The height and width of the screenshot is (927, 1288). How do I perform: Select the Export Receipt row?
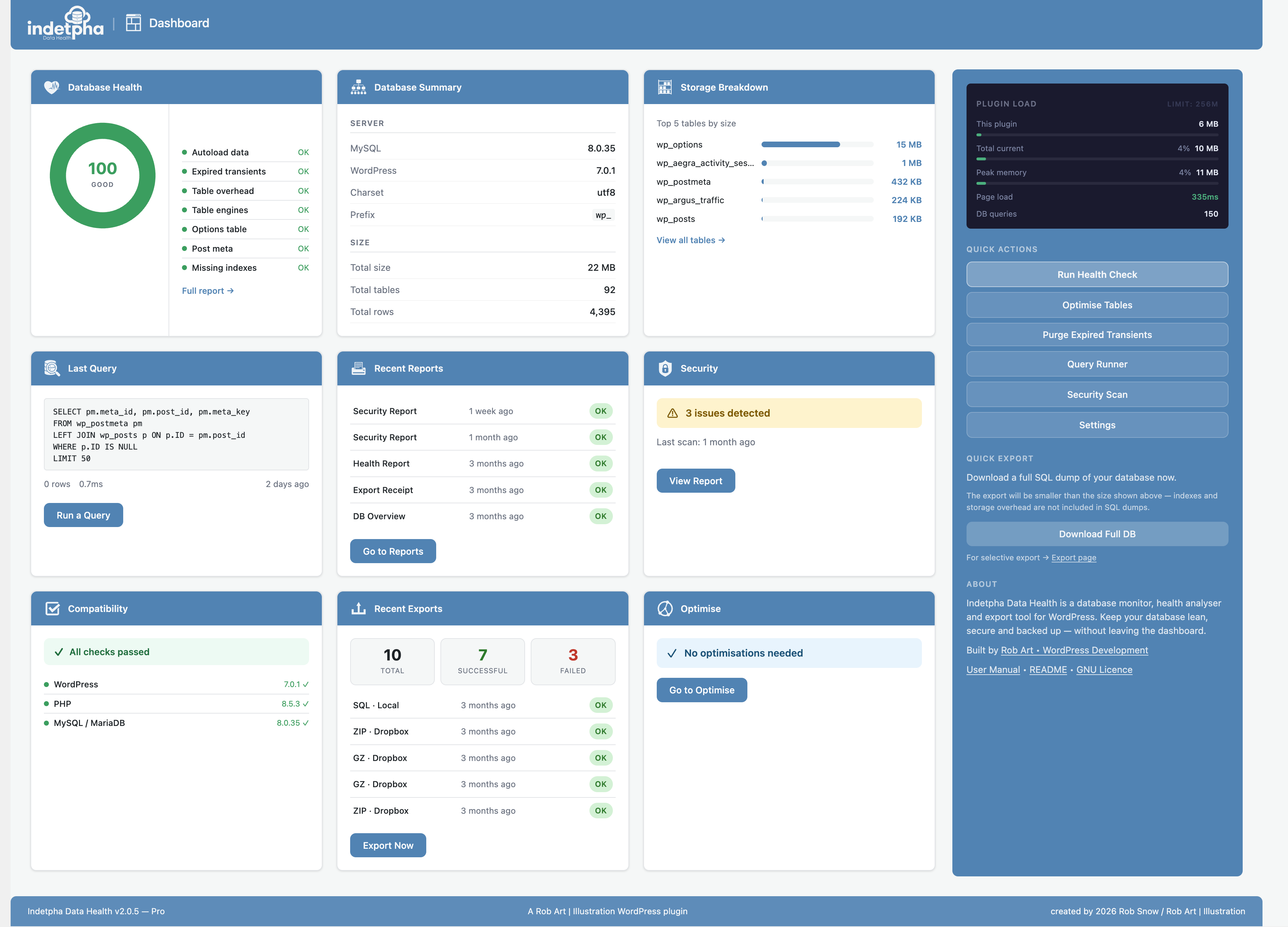[x=483, y=490]
